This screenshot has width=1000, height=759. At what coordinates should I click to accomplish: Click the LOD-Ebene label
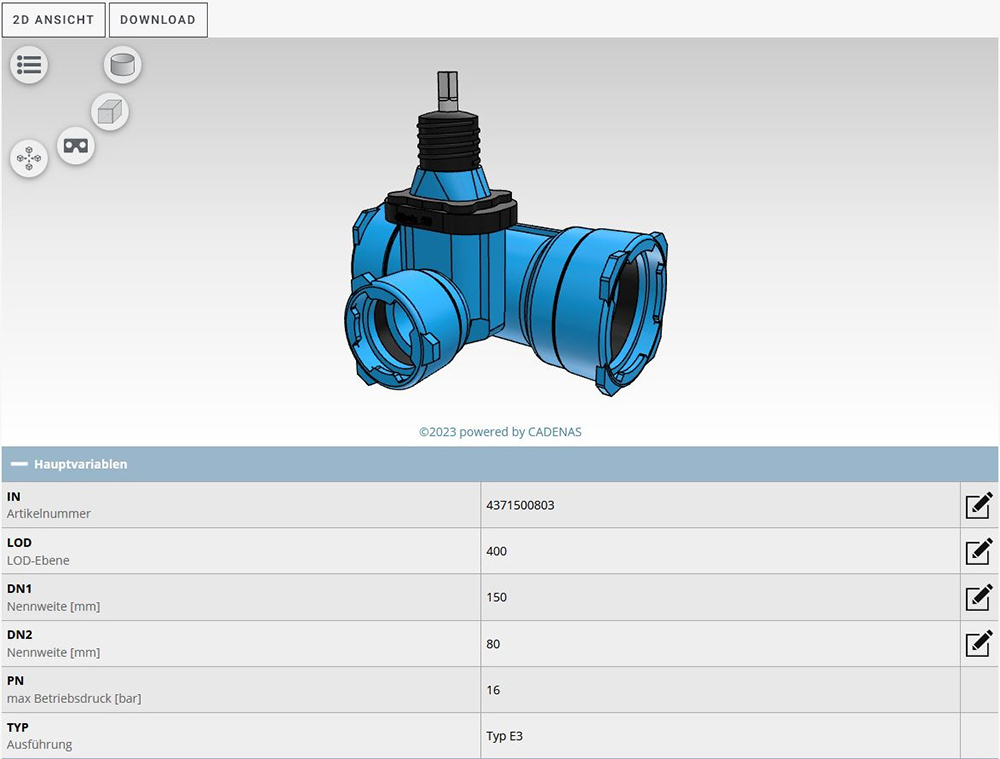pyautogui.click(x=38, y=560)
